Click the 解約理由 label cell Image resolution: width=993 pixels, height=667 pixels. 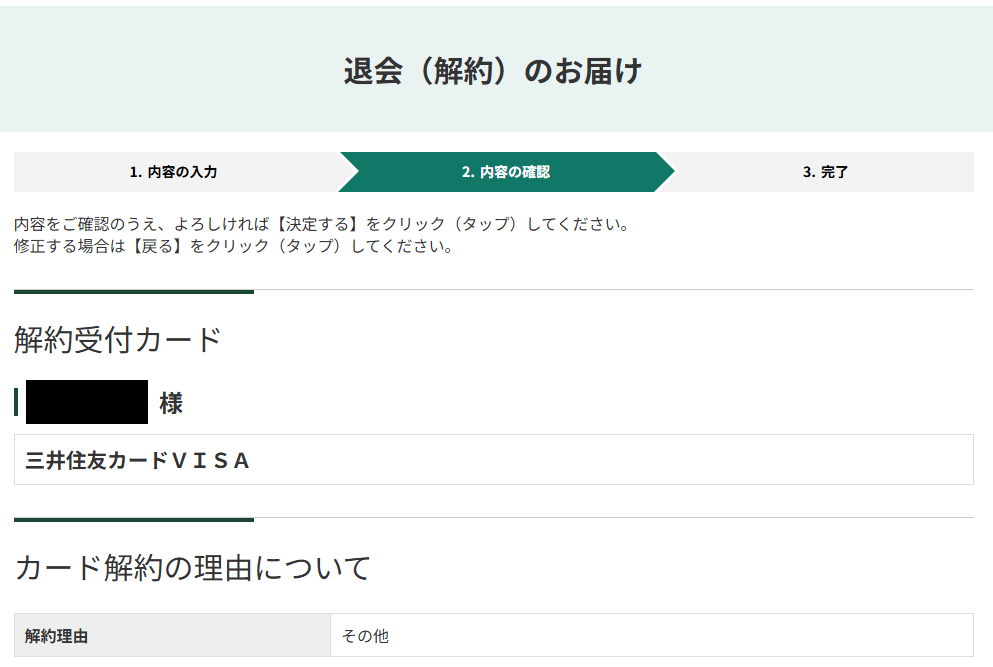point(172,635)
